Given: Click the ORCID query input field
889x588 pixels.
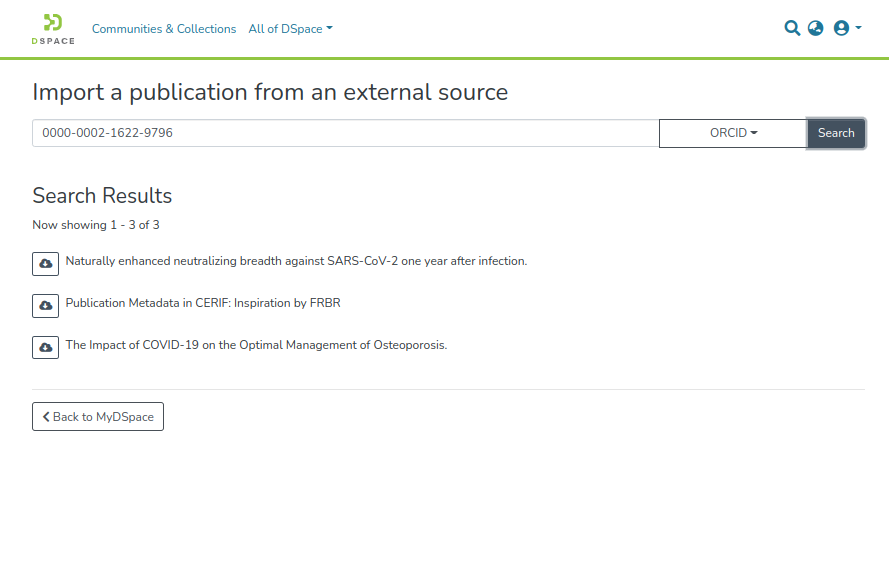Looking at the screenshot, I should pyautogui.click(x=345, y=133).
